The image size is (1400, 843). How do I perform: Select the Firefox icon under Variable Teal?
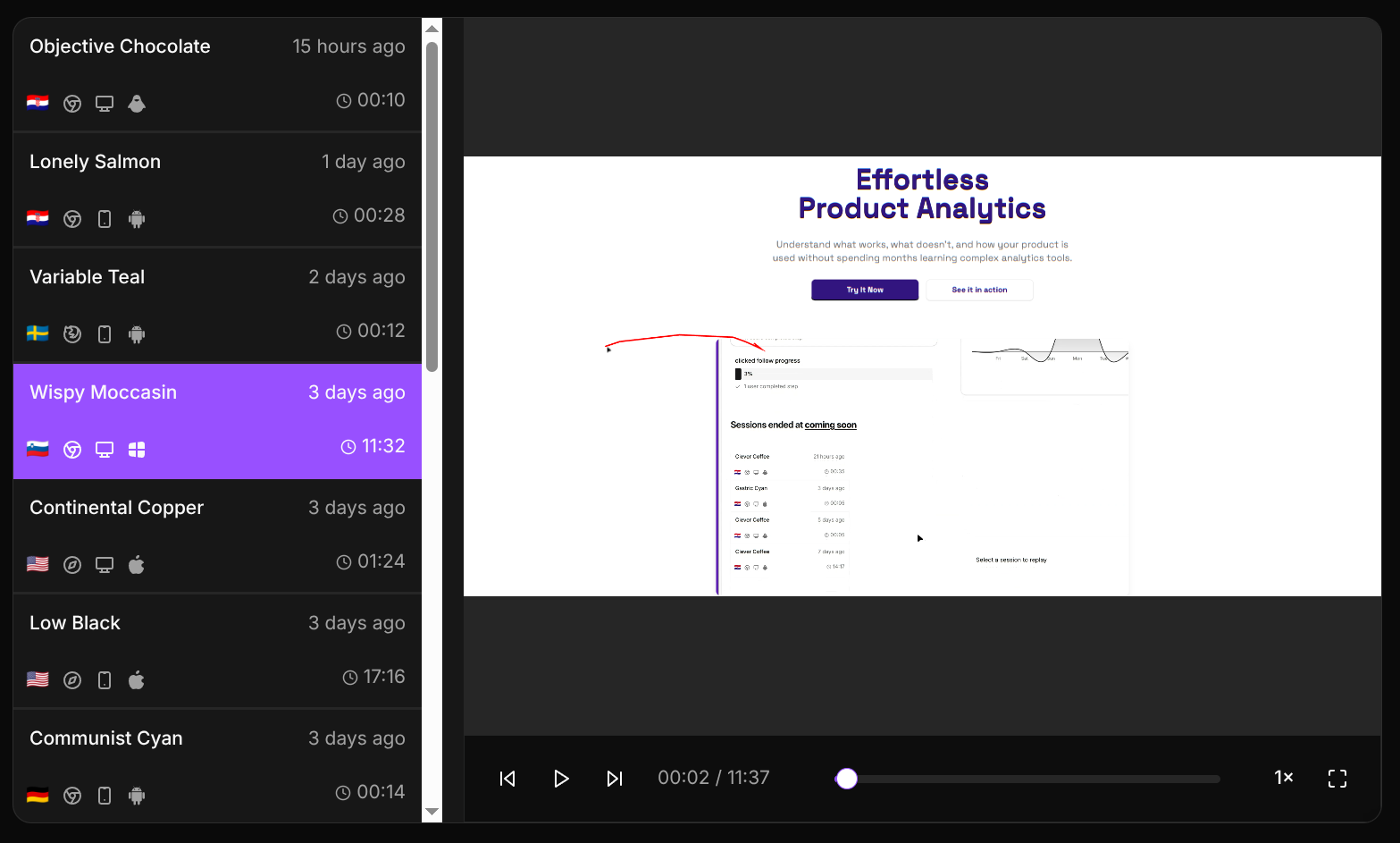click(72, 333)
